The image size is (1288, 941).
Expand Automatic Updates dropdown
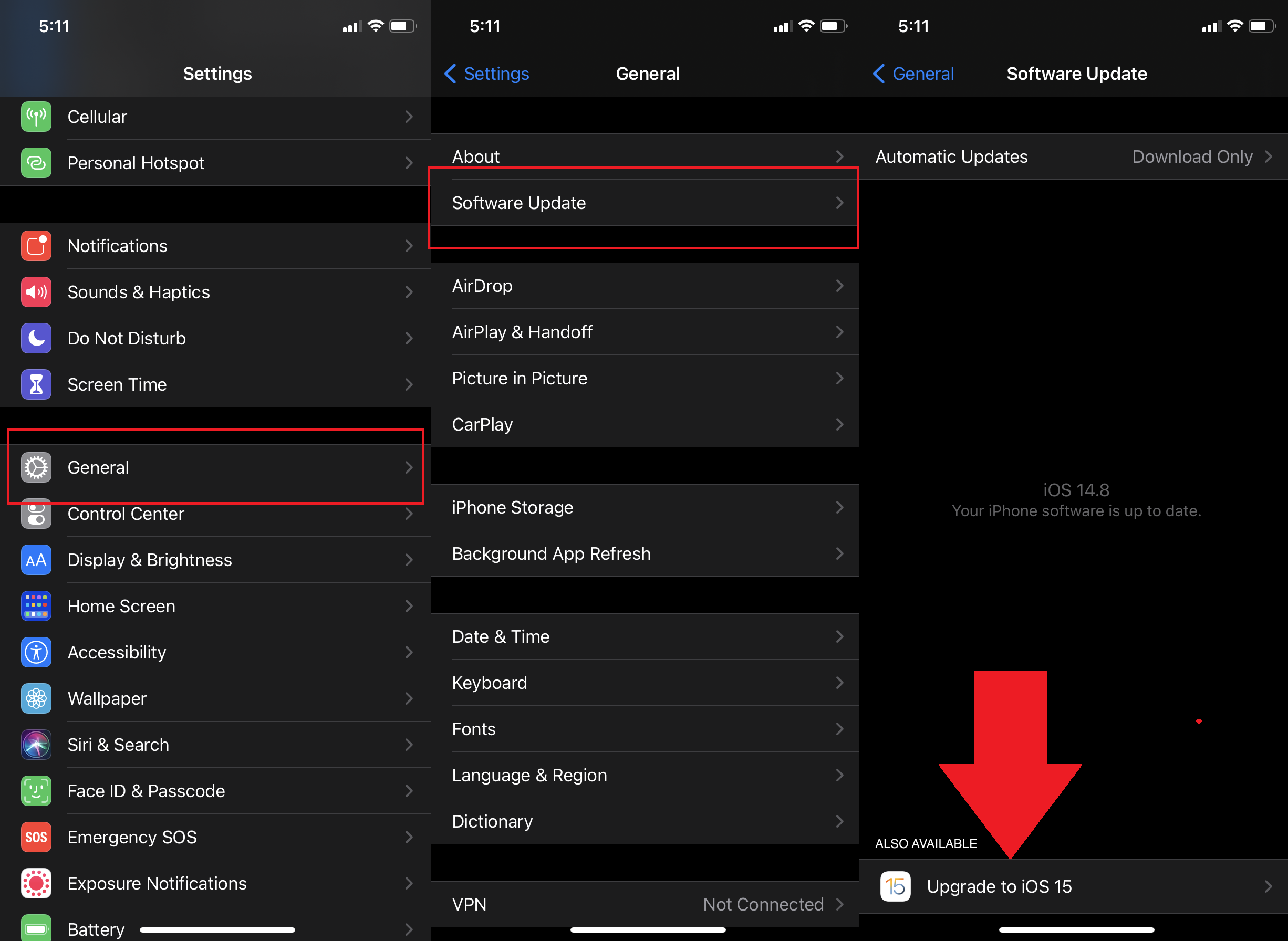tap(1271, 156)
